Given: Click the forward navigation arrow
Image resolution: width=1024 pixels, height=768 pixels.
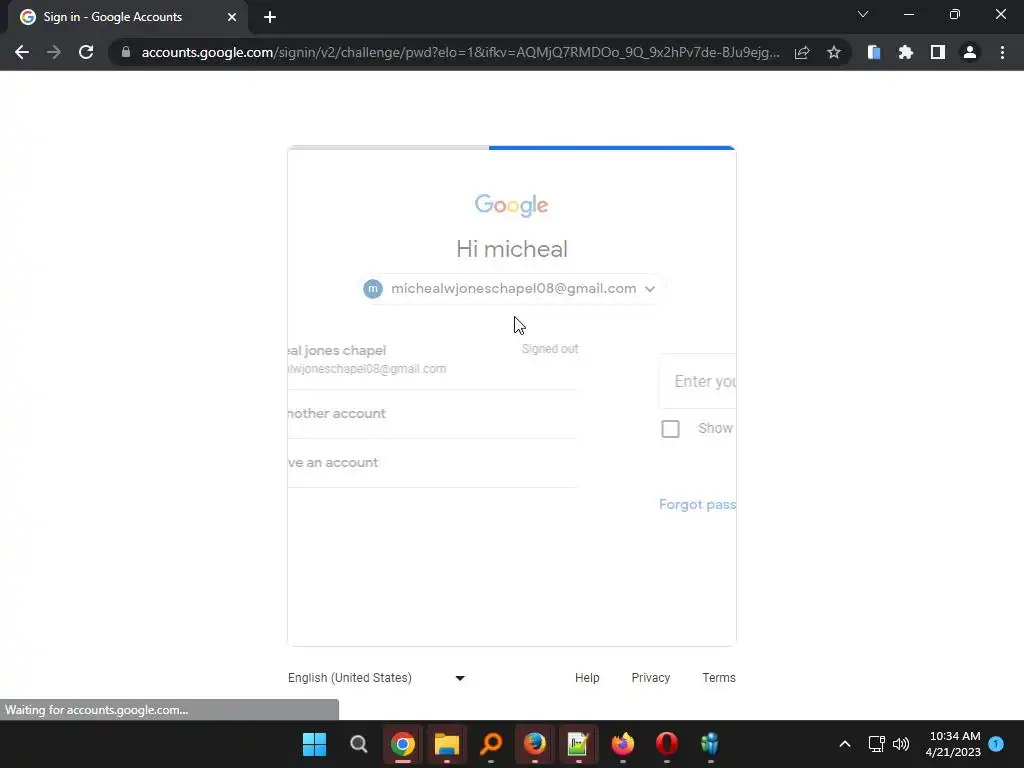Looking at the screenshot, I should tap(54, 52).
